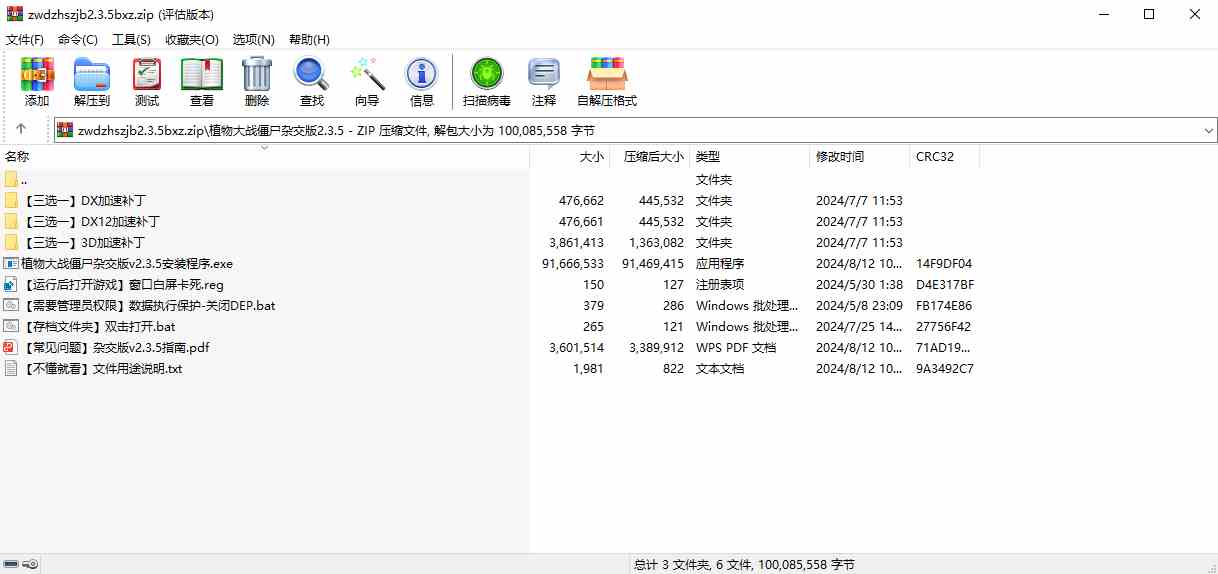Click the 文件用途说明.txt file icon
The height and width of the screenshot is (574, 1218).
coord(11,369)
